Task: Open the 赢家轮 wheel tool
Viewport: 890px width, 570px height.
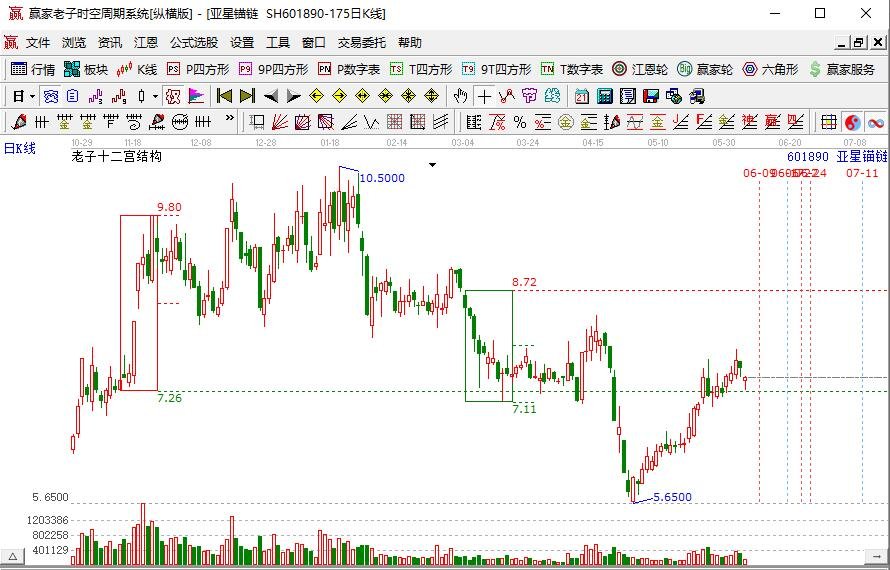Action: click(x=704, y=69)
